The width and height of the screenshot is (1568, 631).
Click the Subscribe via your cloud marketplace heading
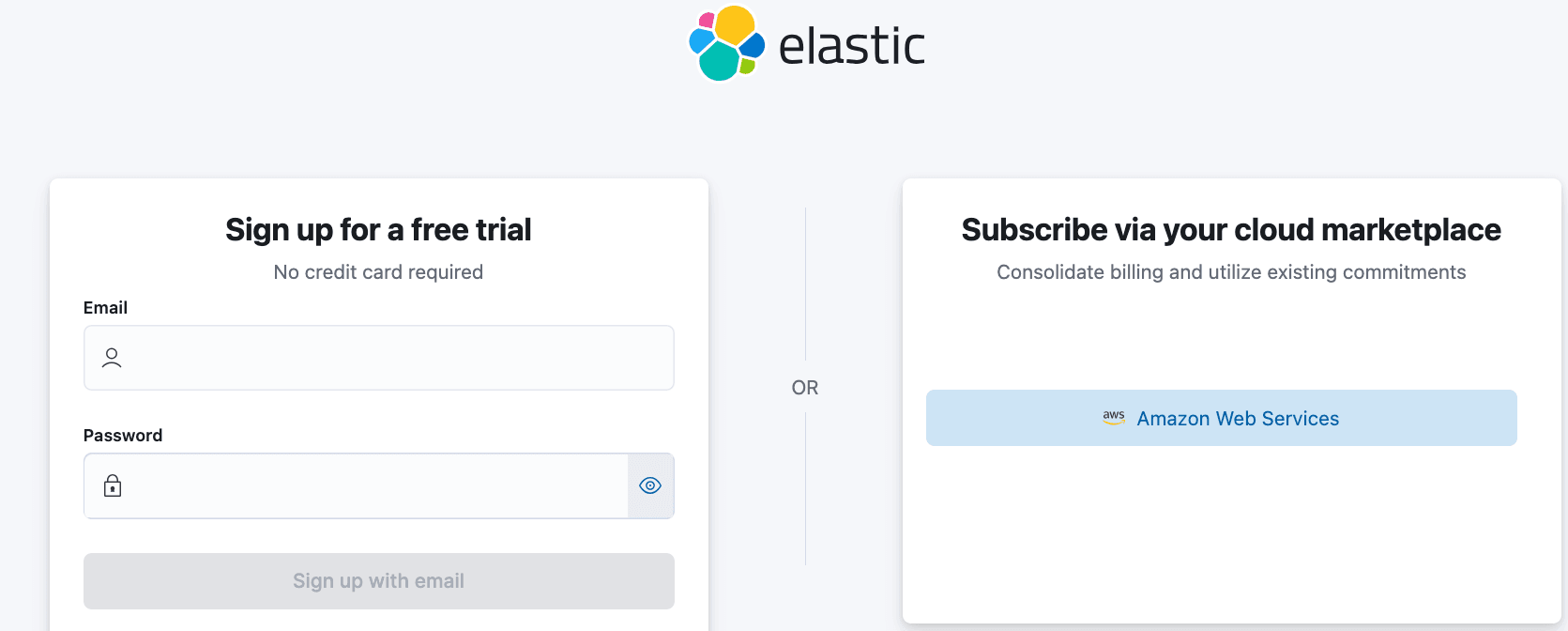(x=1231, y=230)
